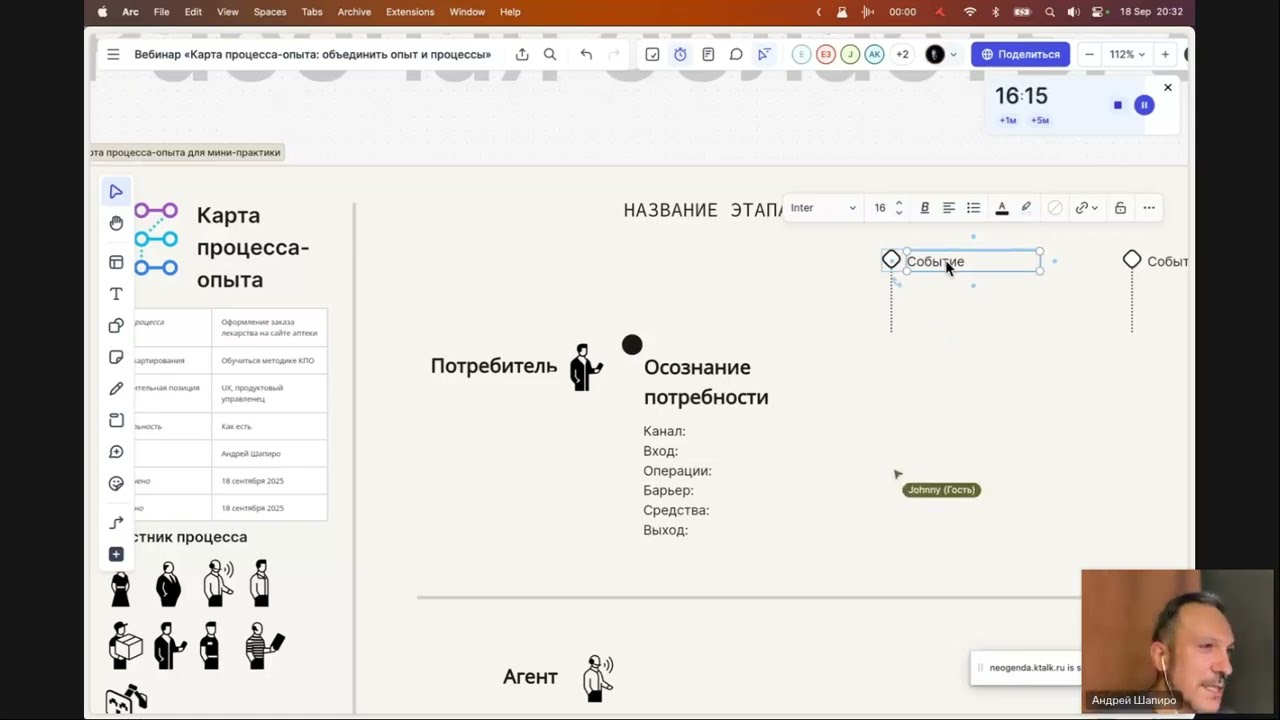Click collaborator avatar E3
The image size is (1280, 720).
[x=825, y=54]
